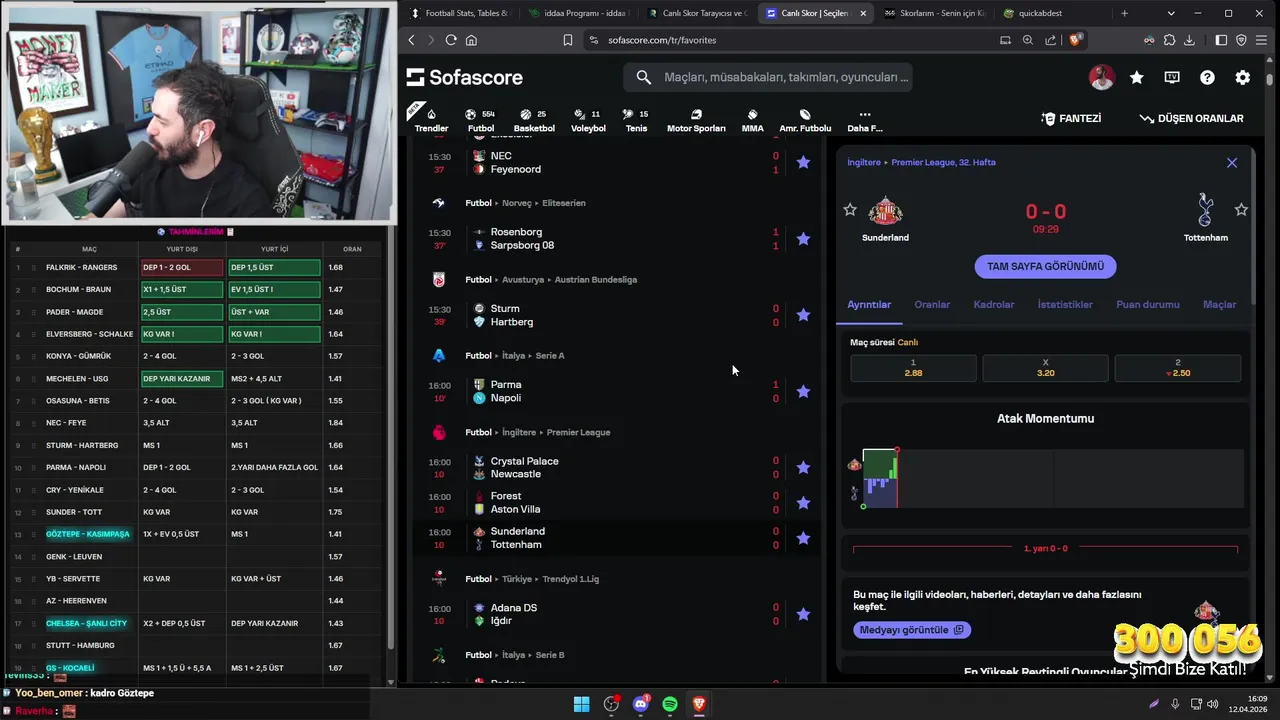Open browser extensions puzzle icon
Image resolution: width=1280 pixels, height=720 pixels.
1169,40
